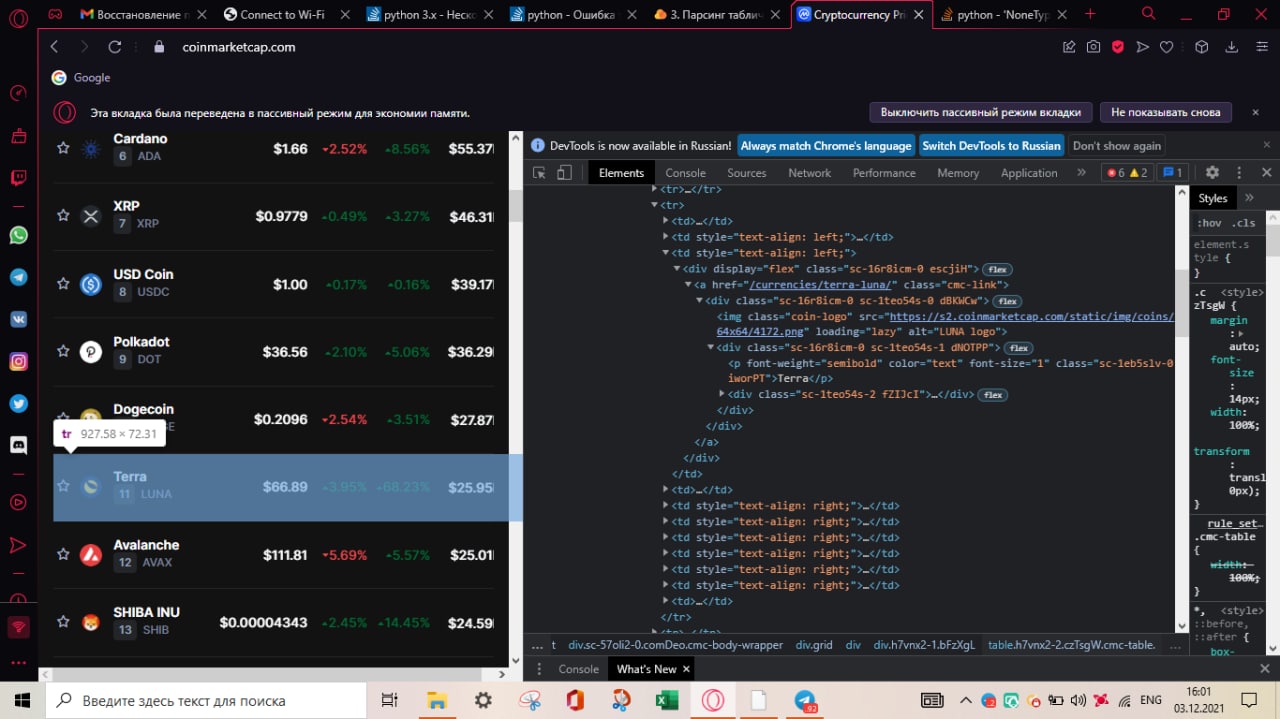Collapse div class escjiH node
The image size is (1280, 719).
click(677, 269)
